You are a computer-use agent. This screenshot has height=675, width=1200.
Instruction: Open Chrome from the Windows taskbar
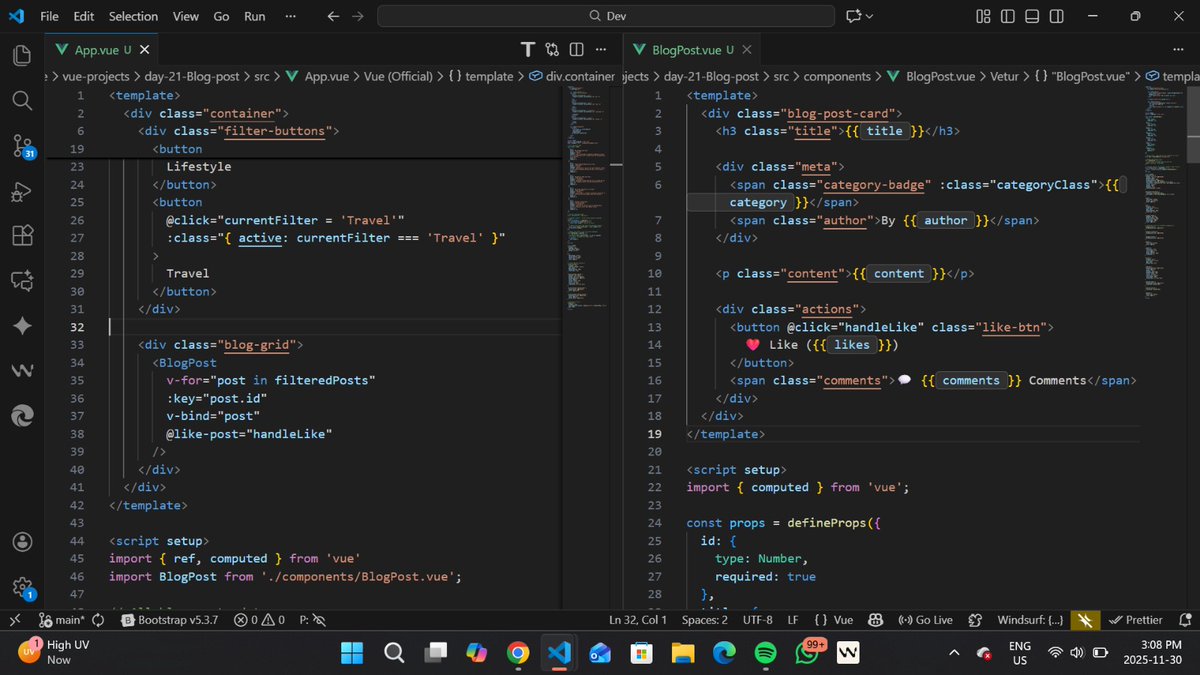pyautogui.click(x=516, y=653)
